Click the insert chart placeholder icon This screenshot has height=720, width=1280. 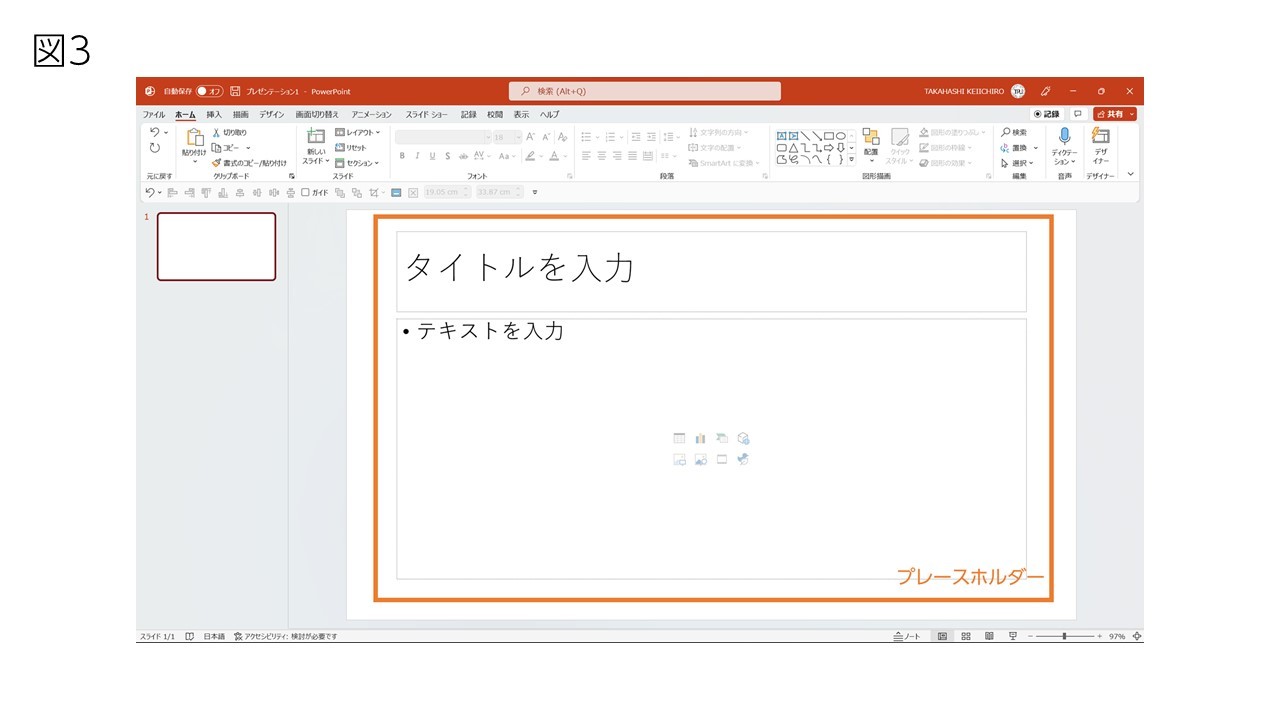701,438
